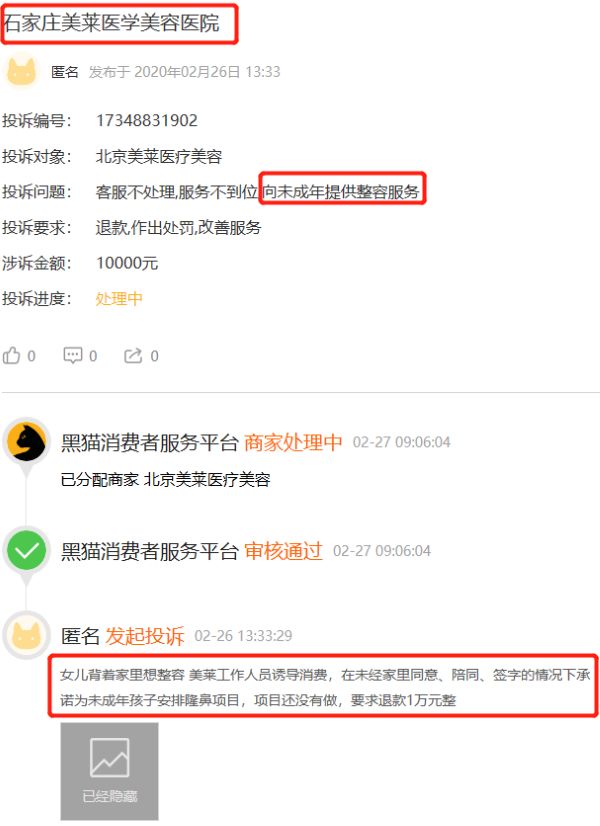Click the 商家处理中 status label

pyautogui.click(x=293, y=442)
